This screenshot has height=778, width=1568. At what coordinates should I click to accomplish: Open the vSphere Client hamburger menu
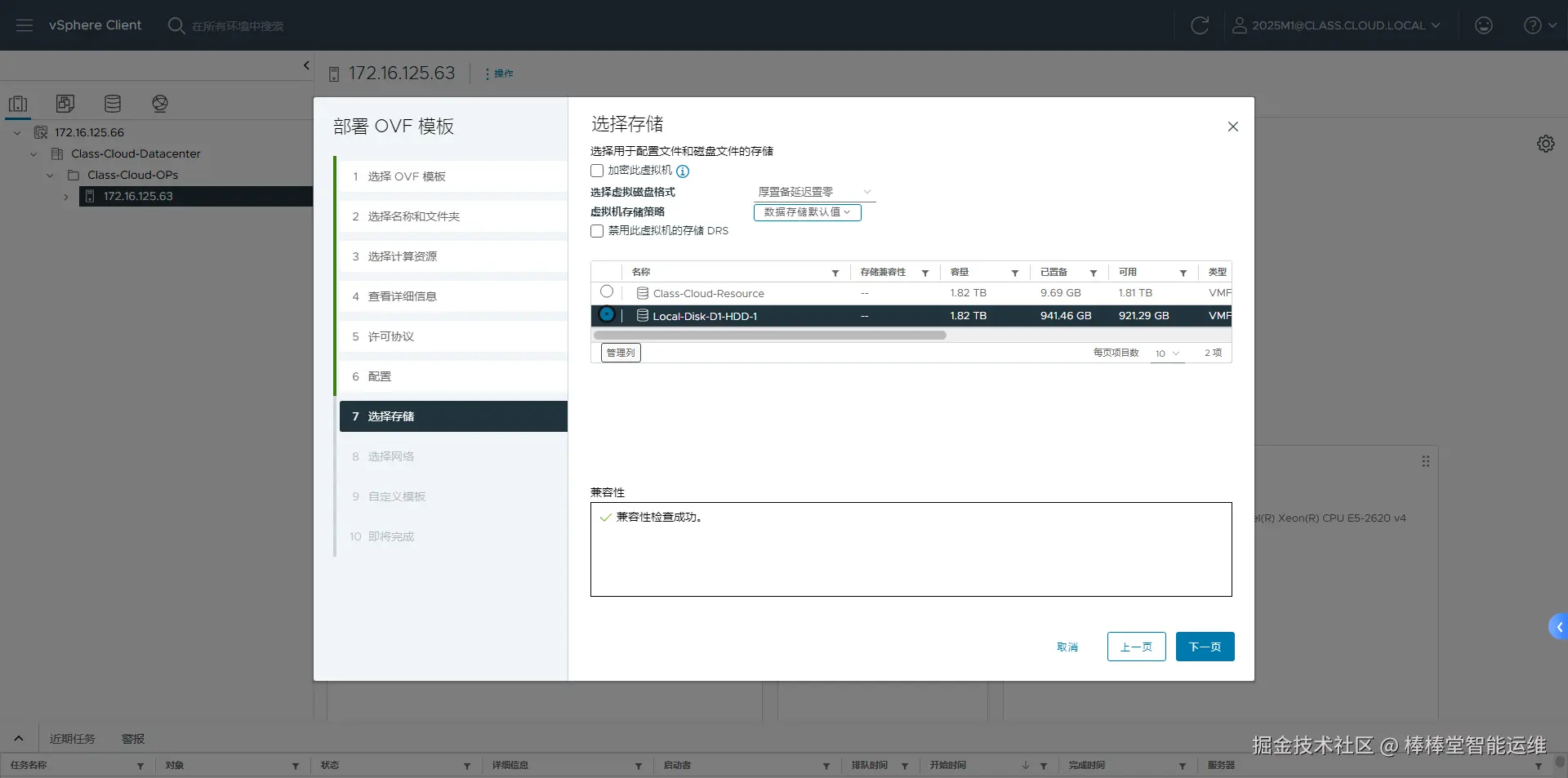(x=24, y=25)
